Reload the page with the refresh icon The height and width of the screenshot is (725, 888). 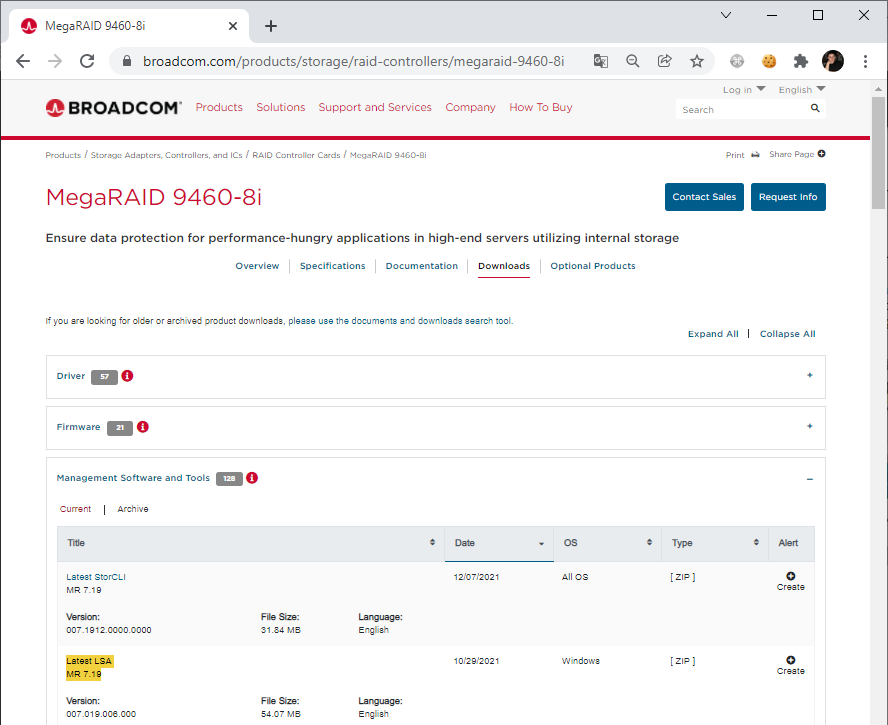(x=87, y=61)
